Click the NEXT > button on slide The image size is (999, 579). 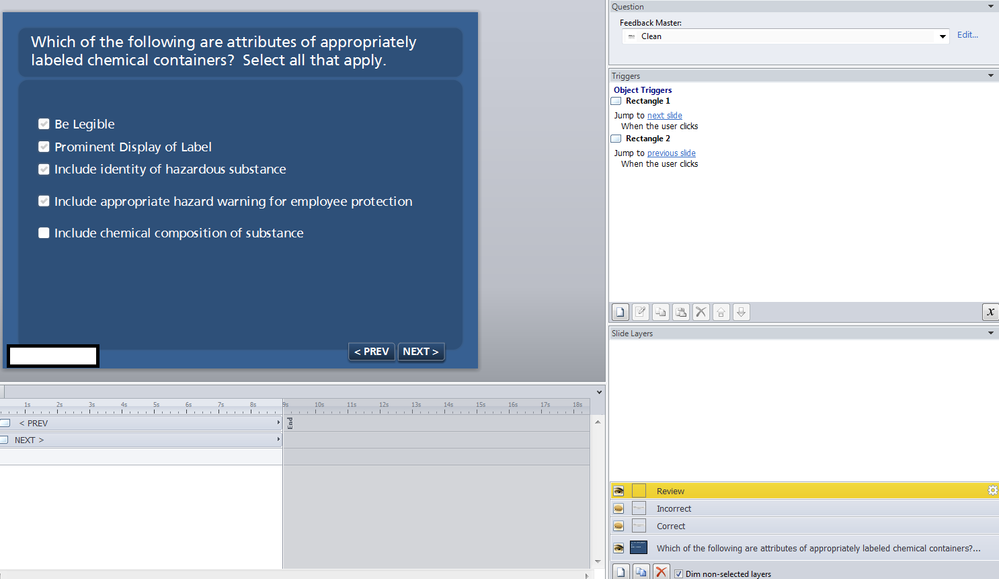click(420, 352)
